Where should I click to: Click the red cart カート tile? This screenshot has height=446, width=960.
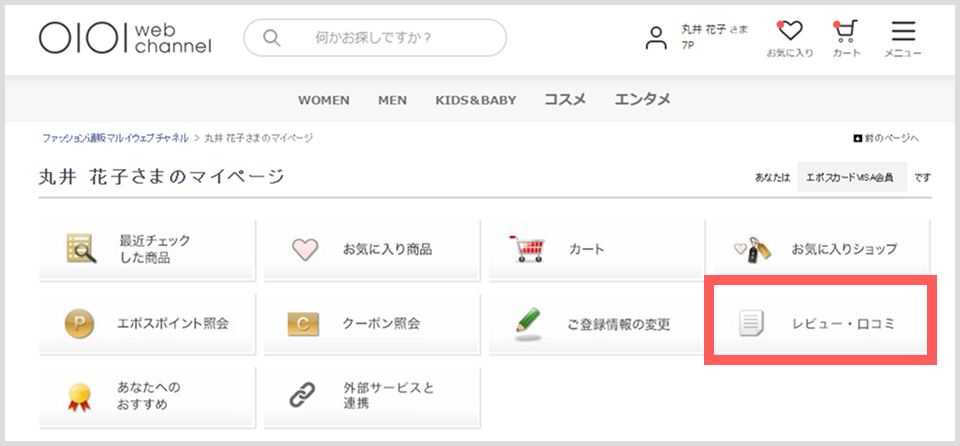tap(597, 249)
